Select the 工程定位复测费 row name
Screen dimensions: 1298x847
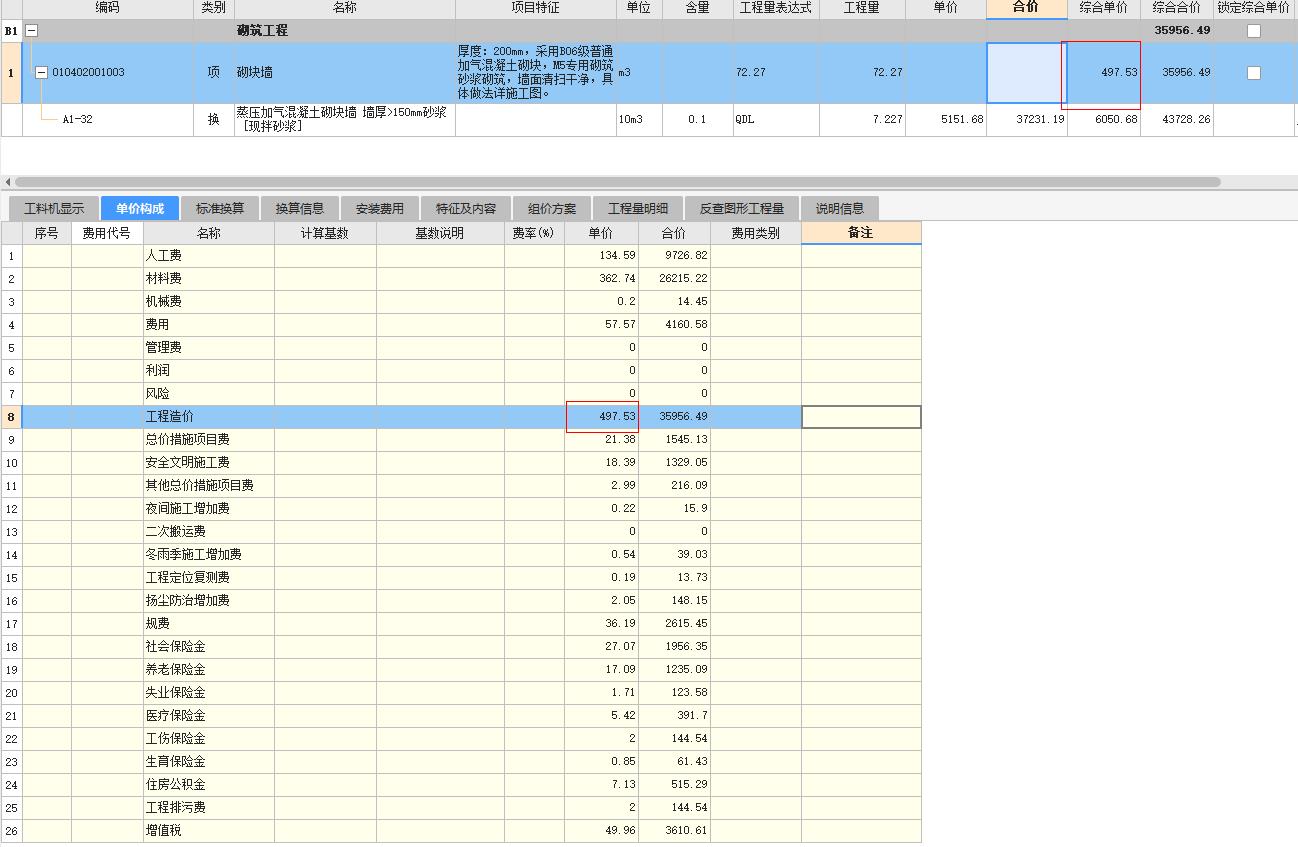[x=188, y=578]
